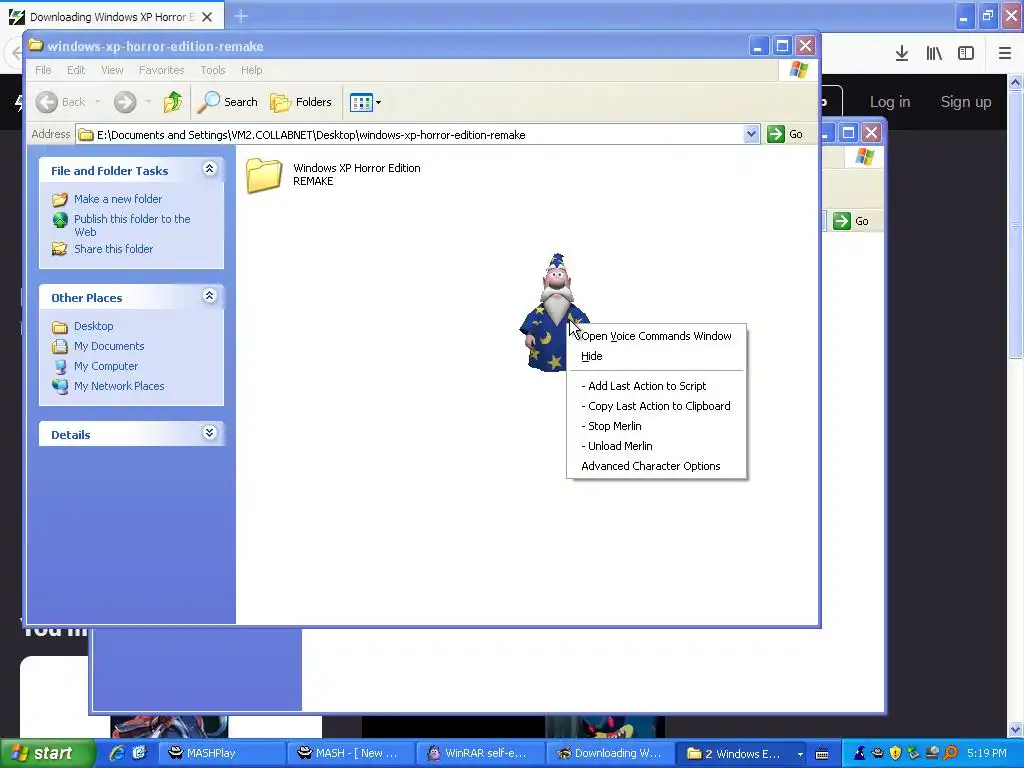
Task: Choose Add Last Action to Script
Action: pyautogui.click(x=656, y=387)
